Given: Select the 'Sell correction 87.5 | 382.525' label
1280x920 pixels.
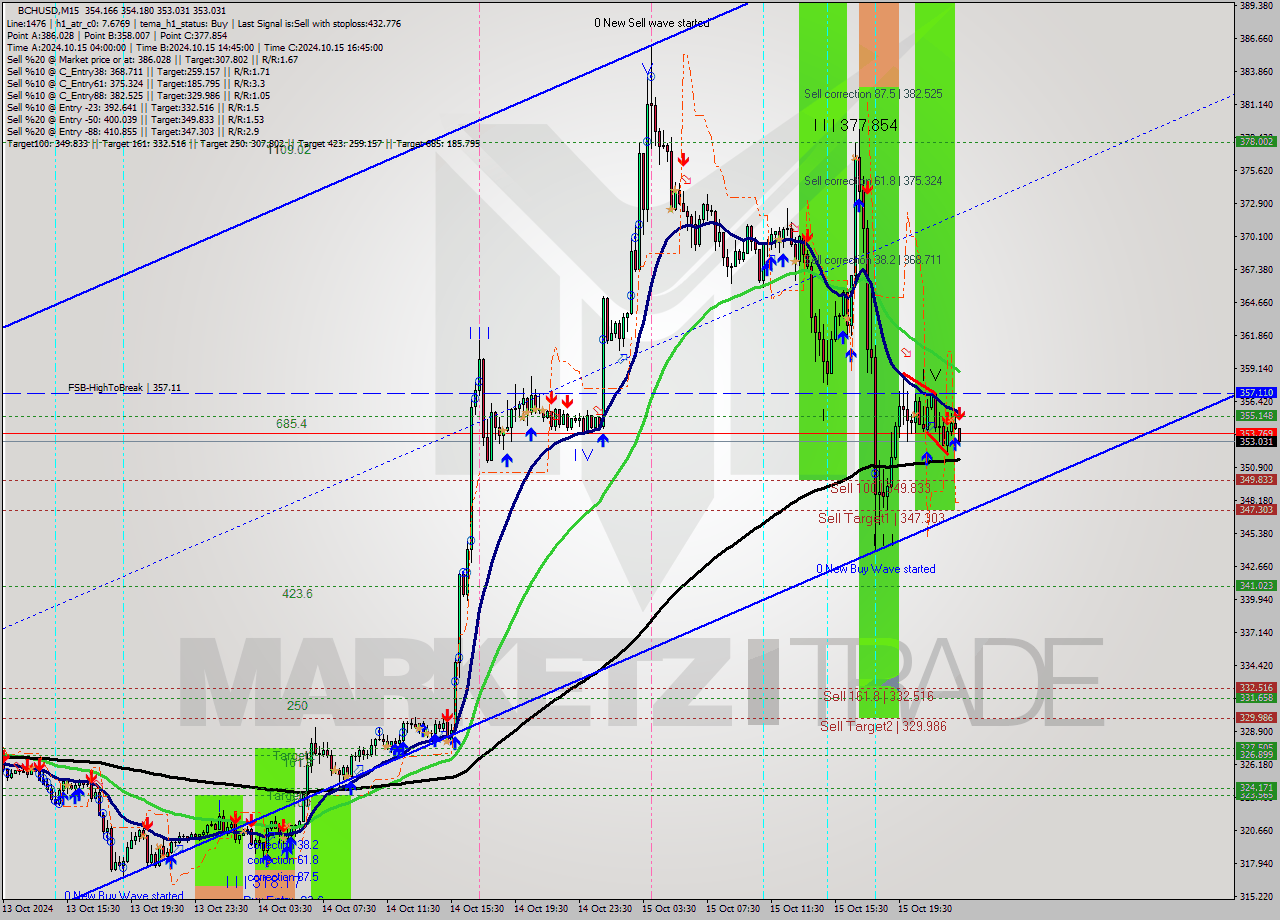Looking at the screenshot, I should 873,93.
